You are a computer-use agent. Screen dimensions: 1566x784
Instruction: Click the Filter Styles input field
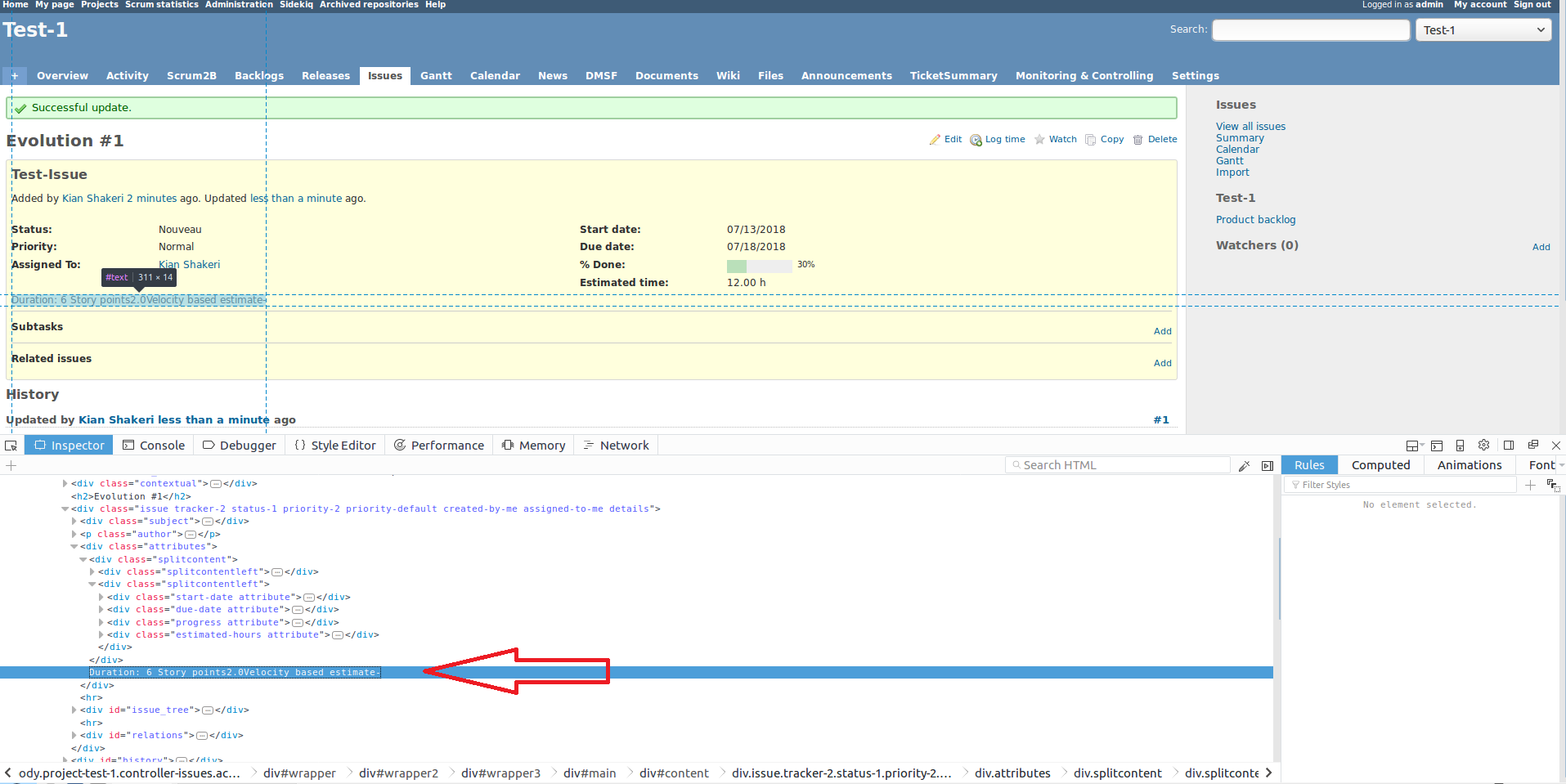click(x=1400, y=486)
